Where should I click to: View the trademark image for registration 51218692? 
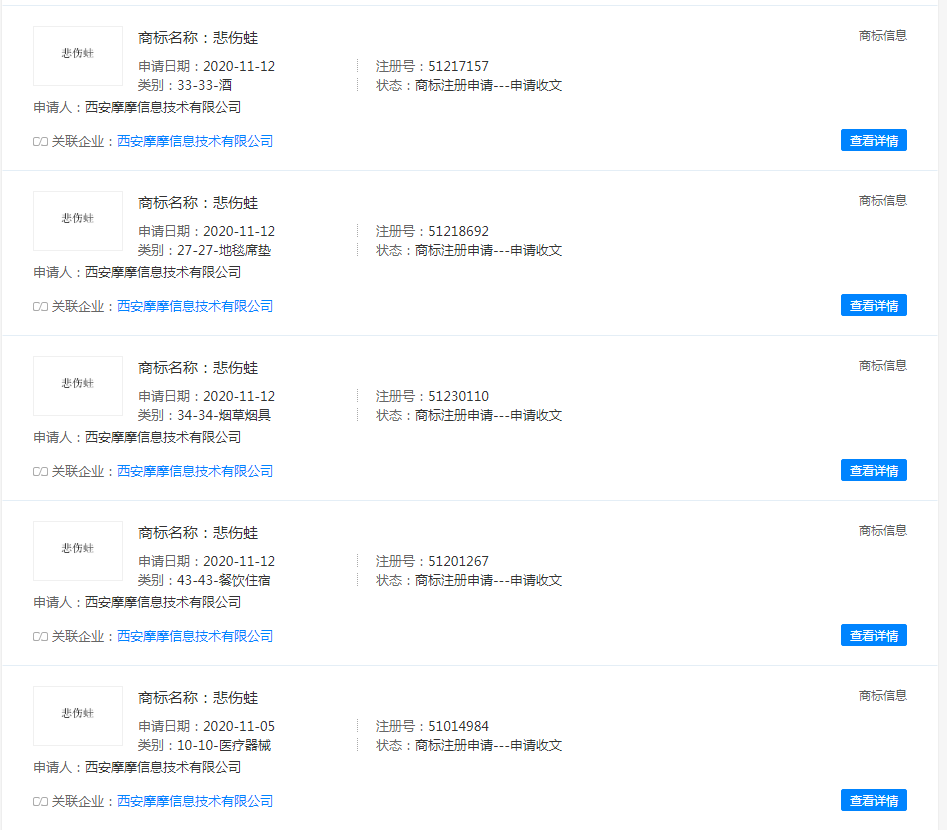tap(77, 221)
